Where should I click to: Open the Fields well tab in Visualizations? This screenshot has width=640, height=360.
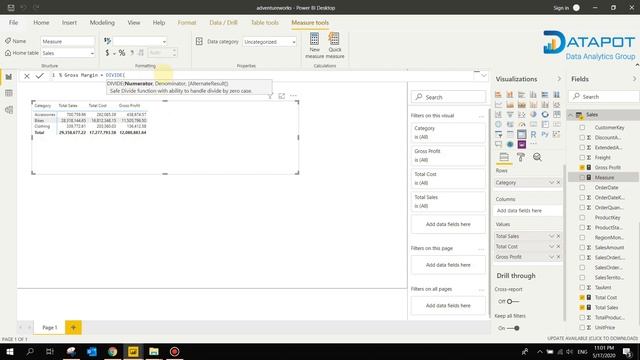coord(504,157)
